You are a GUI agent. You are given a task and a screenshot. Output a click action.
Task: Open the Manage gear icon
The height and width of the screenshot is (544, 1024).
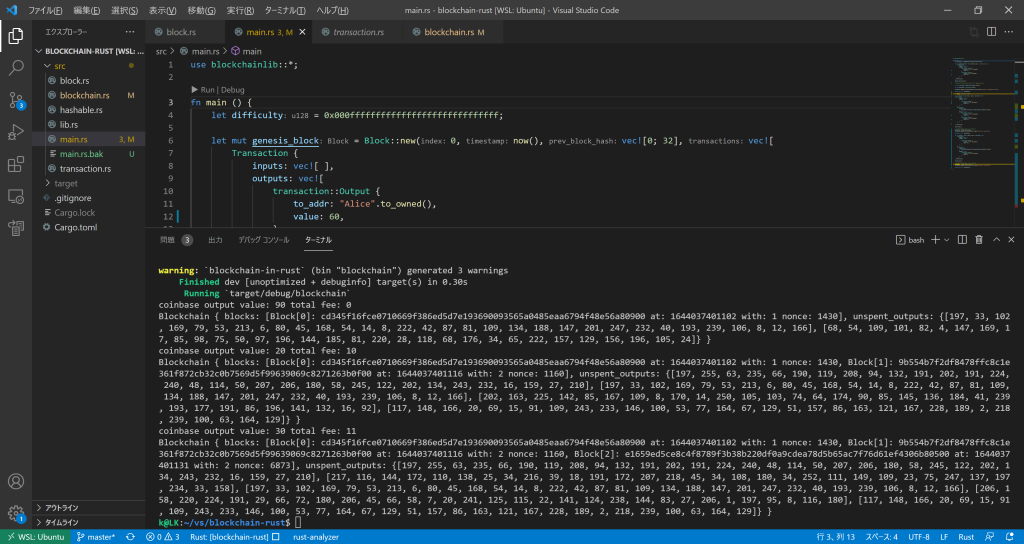point(16,513)
